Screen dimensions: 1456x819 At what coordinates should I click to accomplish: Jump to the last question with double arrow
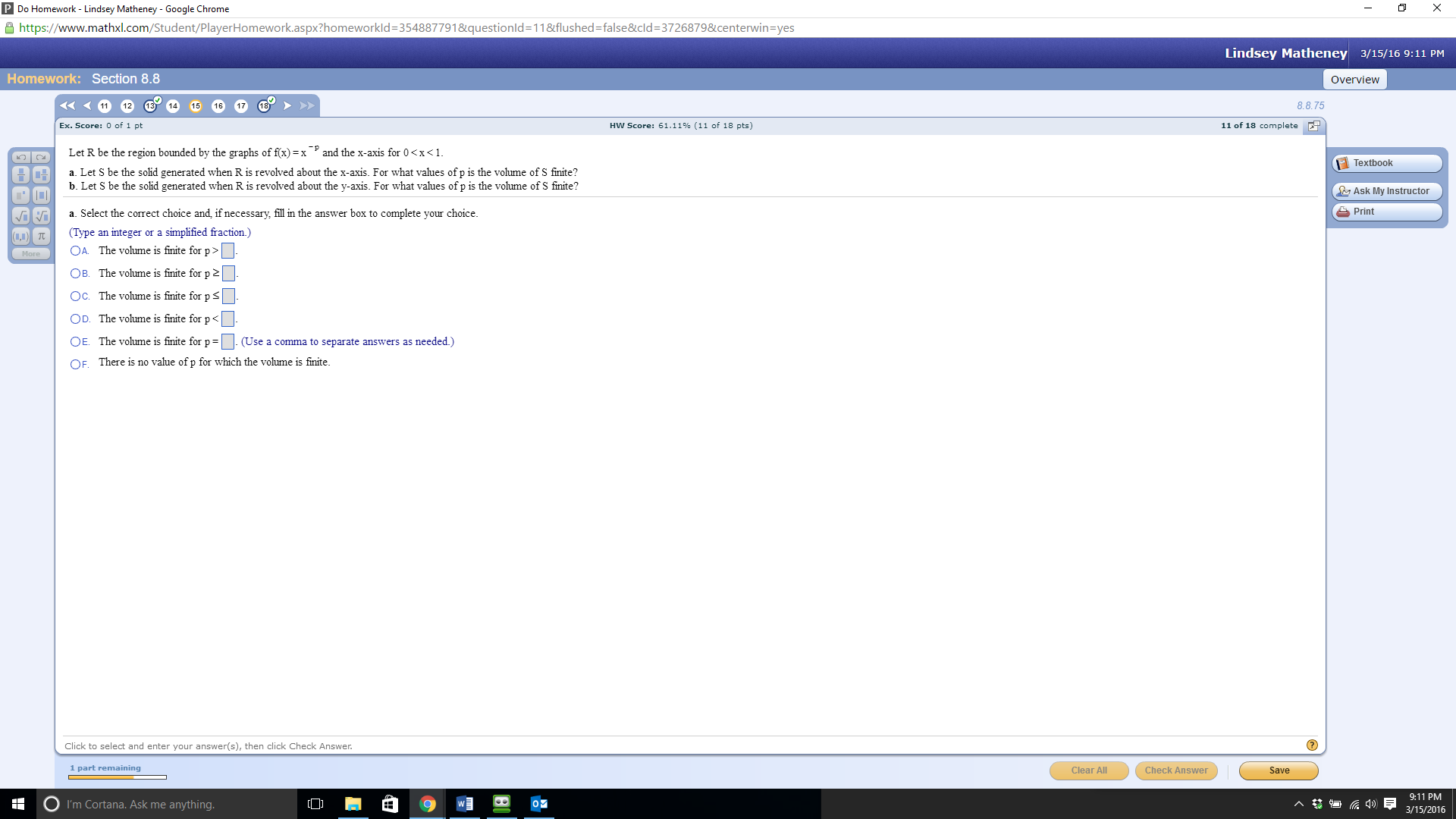[307, 106]
